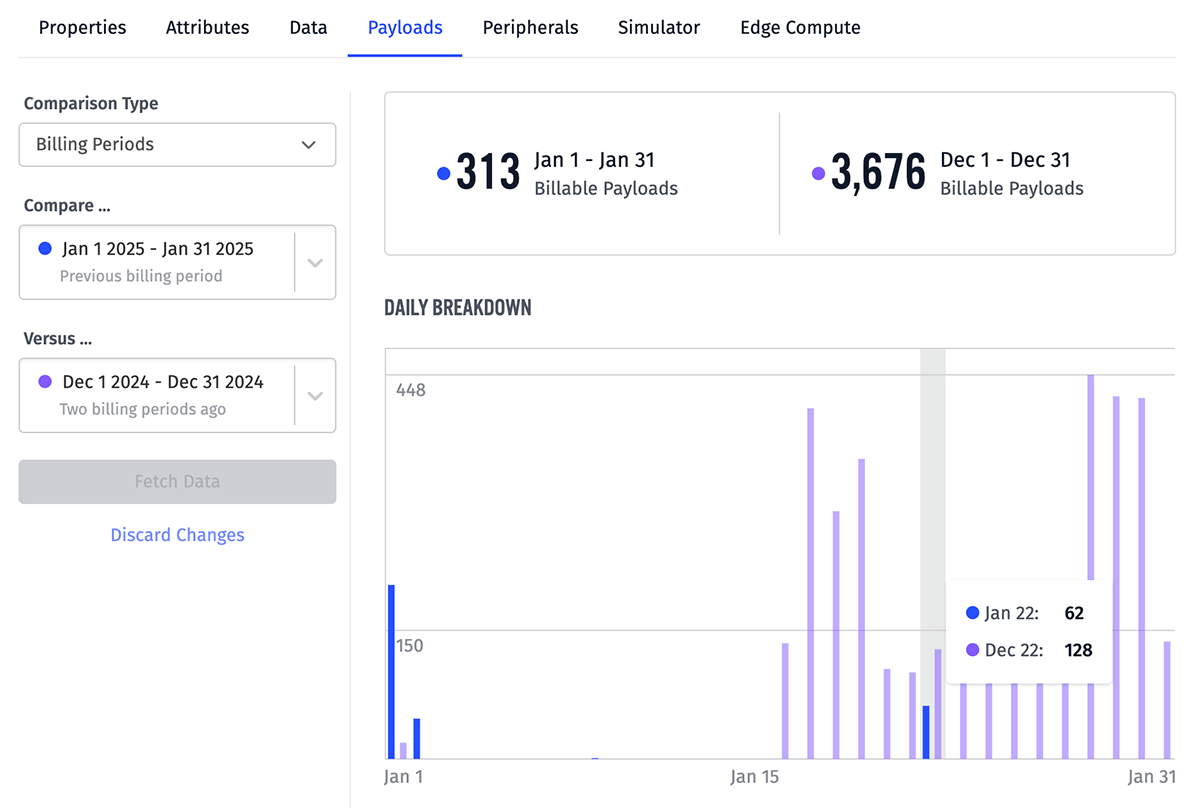Click the Discard Changes link
Viewport: 1200px width, 808px height.
point(177,535)
